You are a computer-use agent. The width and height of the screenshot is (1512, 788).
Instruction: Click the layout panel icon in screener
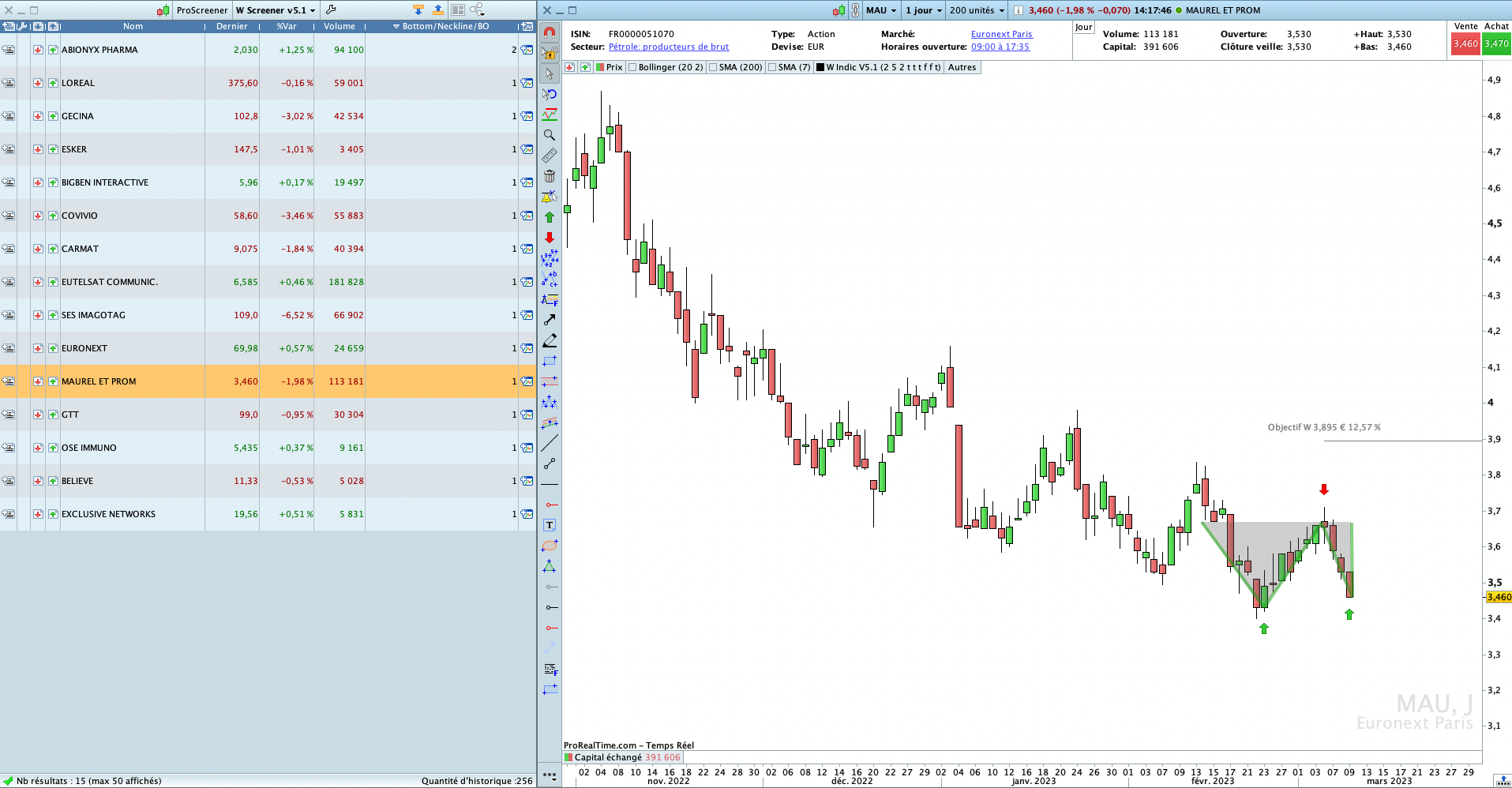coord(458,10)
